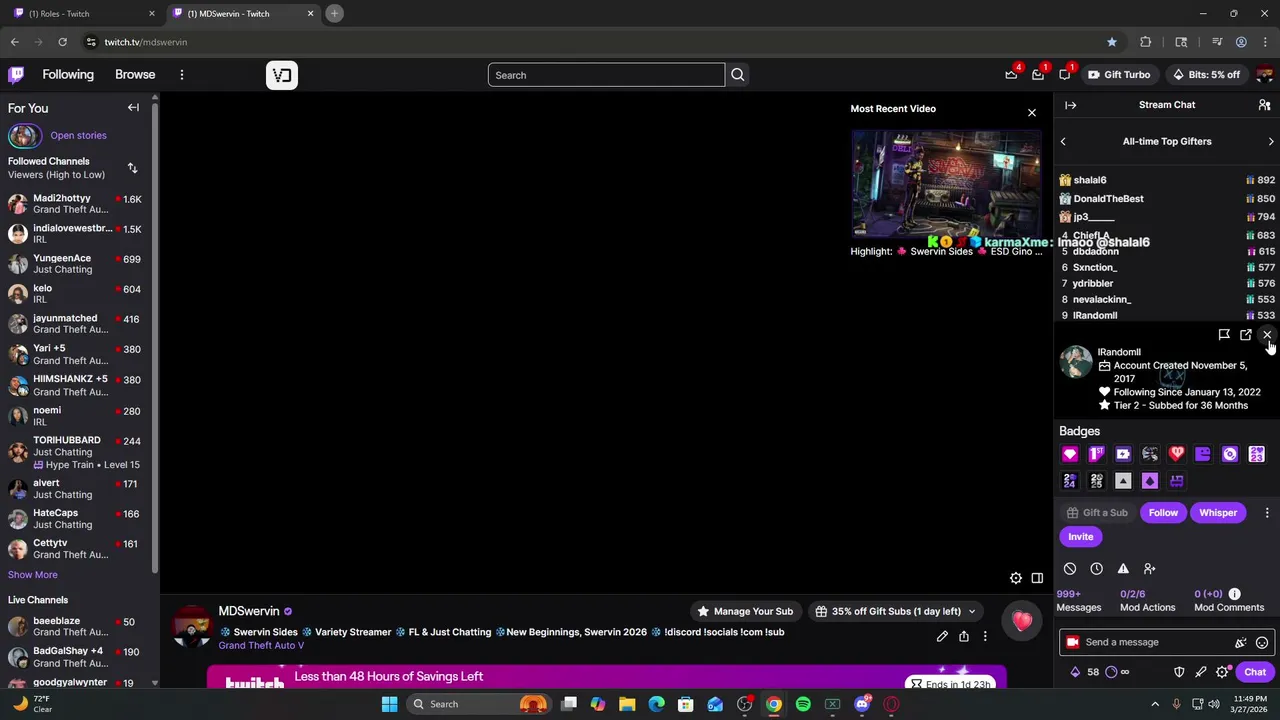Open stories link in sidebar
Screen dimensions: 1280x720
click(78, 135)
